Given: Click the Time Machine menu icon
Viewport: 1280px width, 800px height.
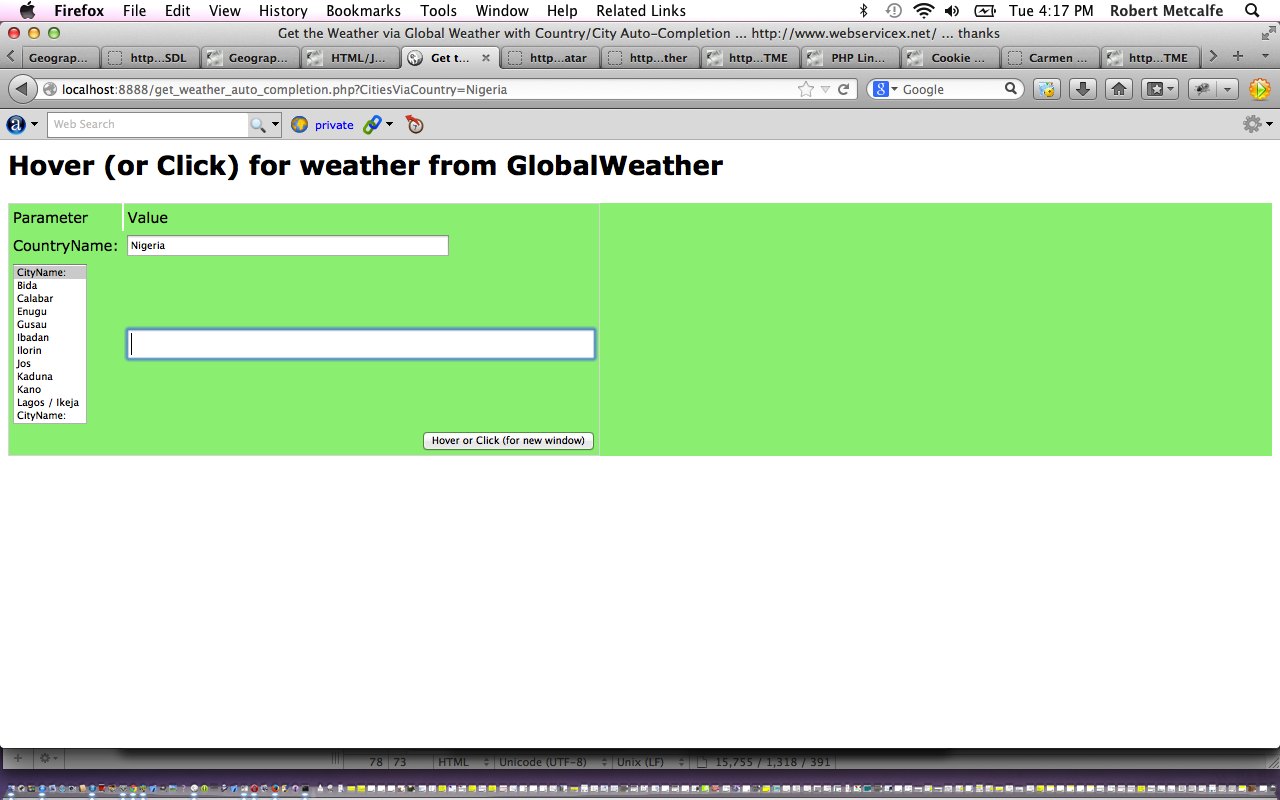Looking at the screenshot, I should [x=893, y=11].
